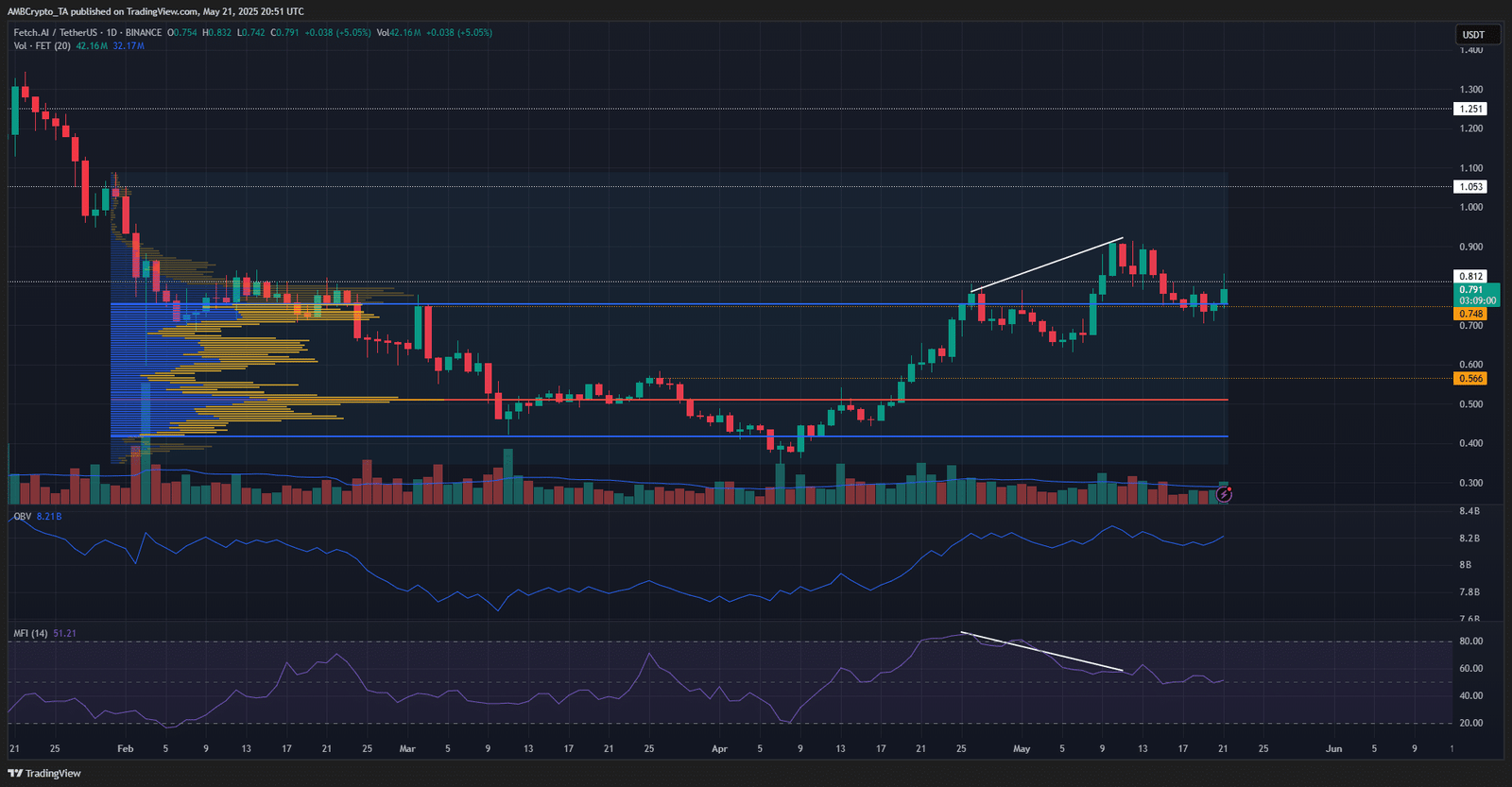Click the OBV value 8.21B
1512x787 pixels.
(49, 517)
